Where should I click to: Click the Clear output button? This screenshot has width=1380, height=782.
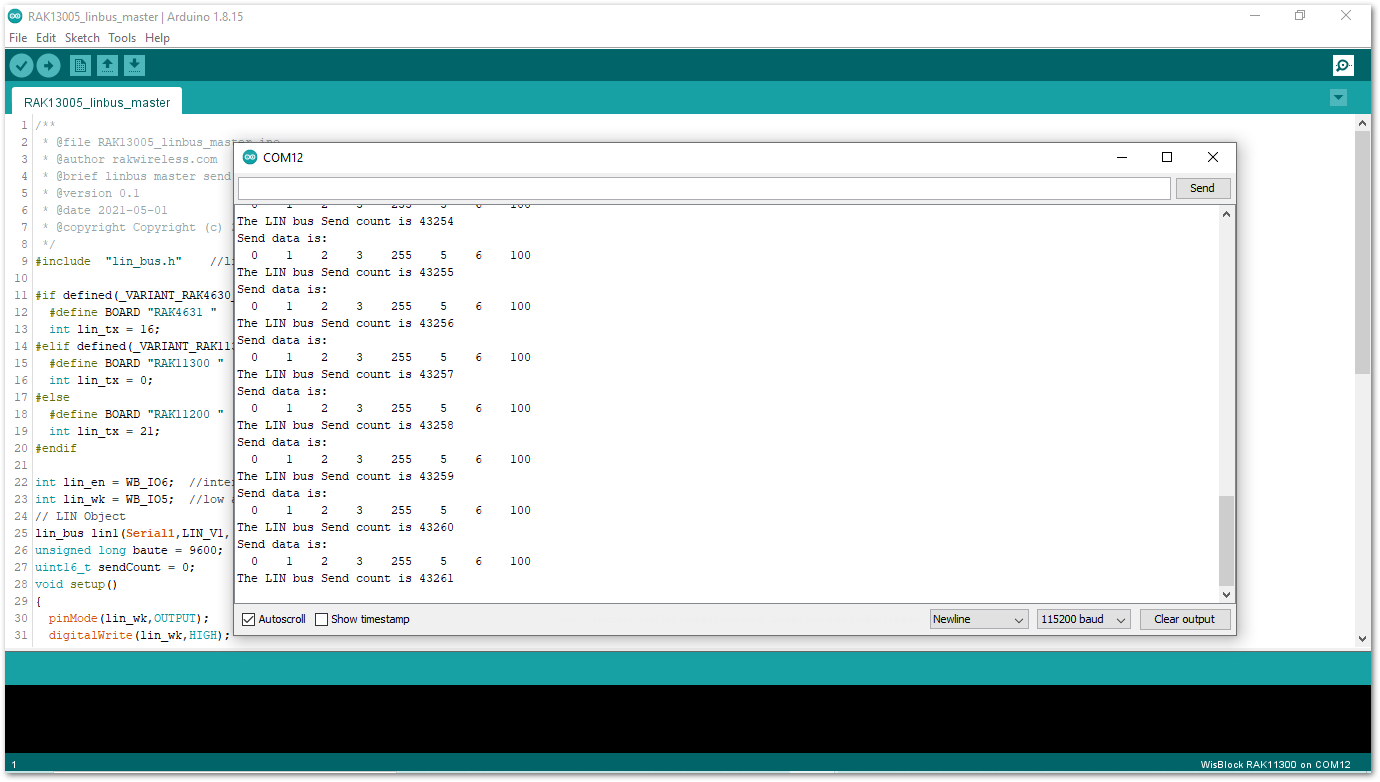[1185, 620]
